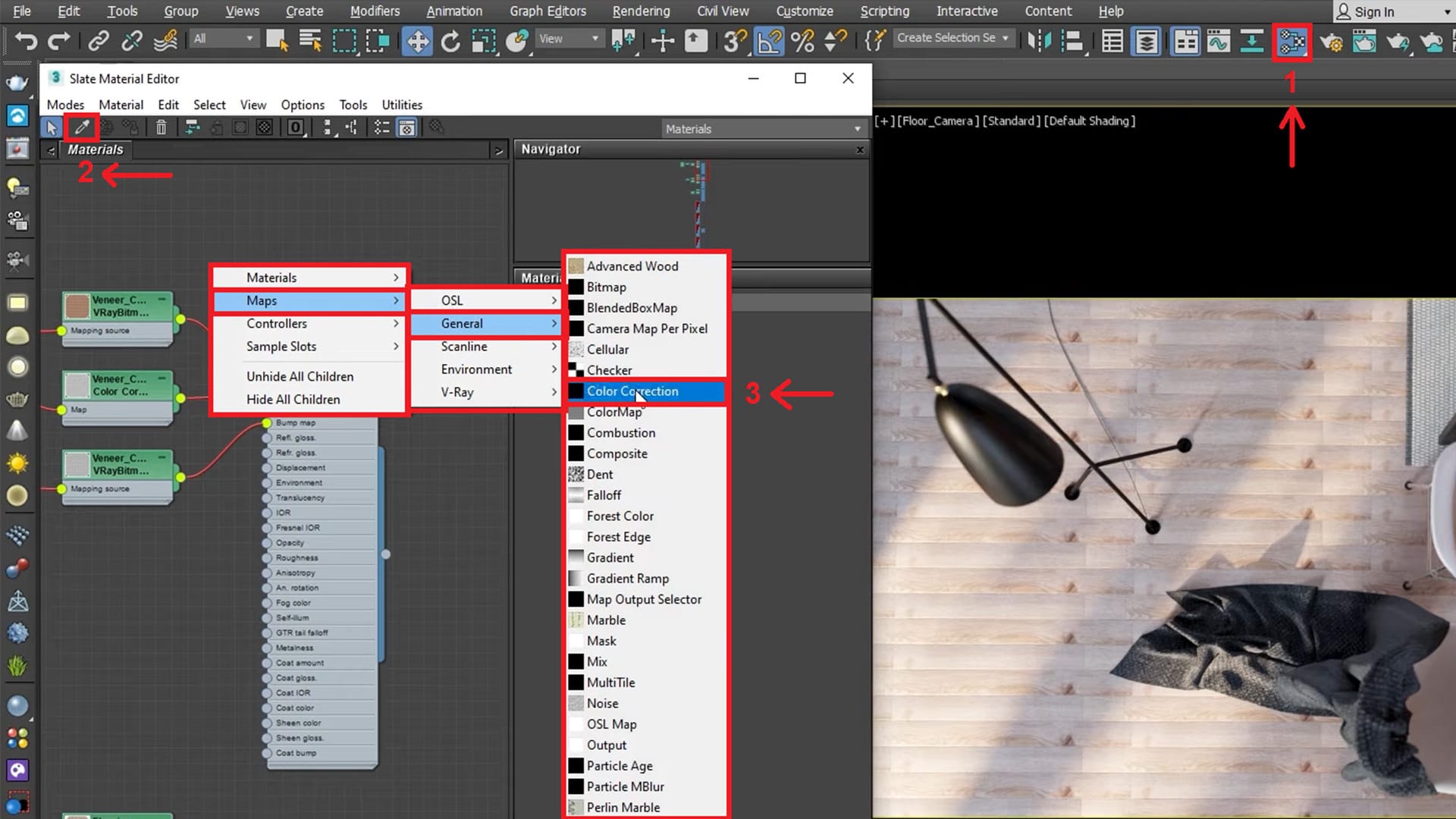Toggle the Angle Snap button
Screen dimensions: 1456x819
[x=768, y=40]
